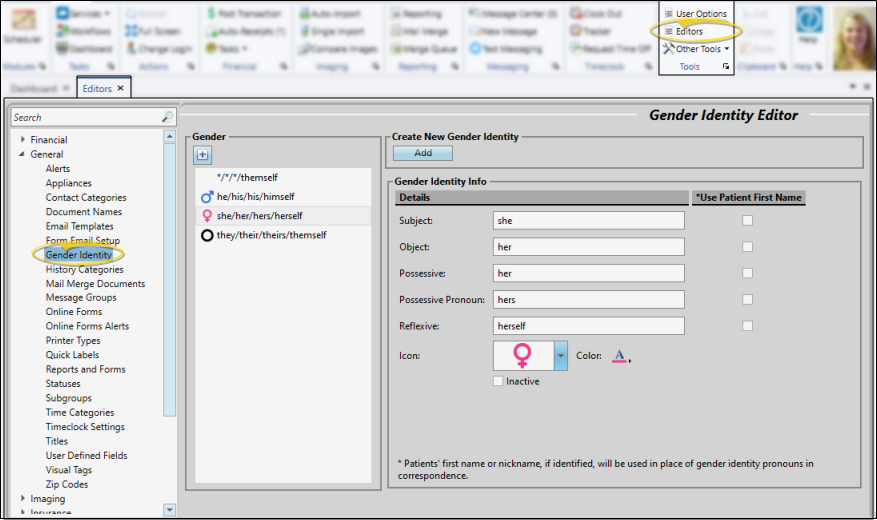Switch to the Dashboard tab
Image resolution: width=877 pixels, height=520 pixels.
(x=34, y=89)
